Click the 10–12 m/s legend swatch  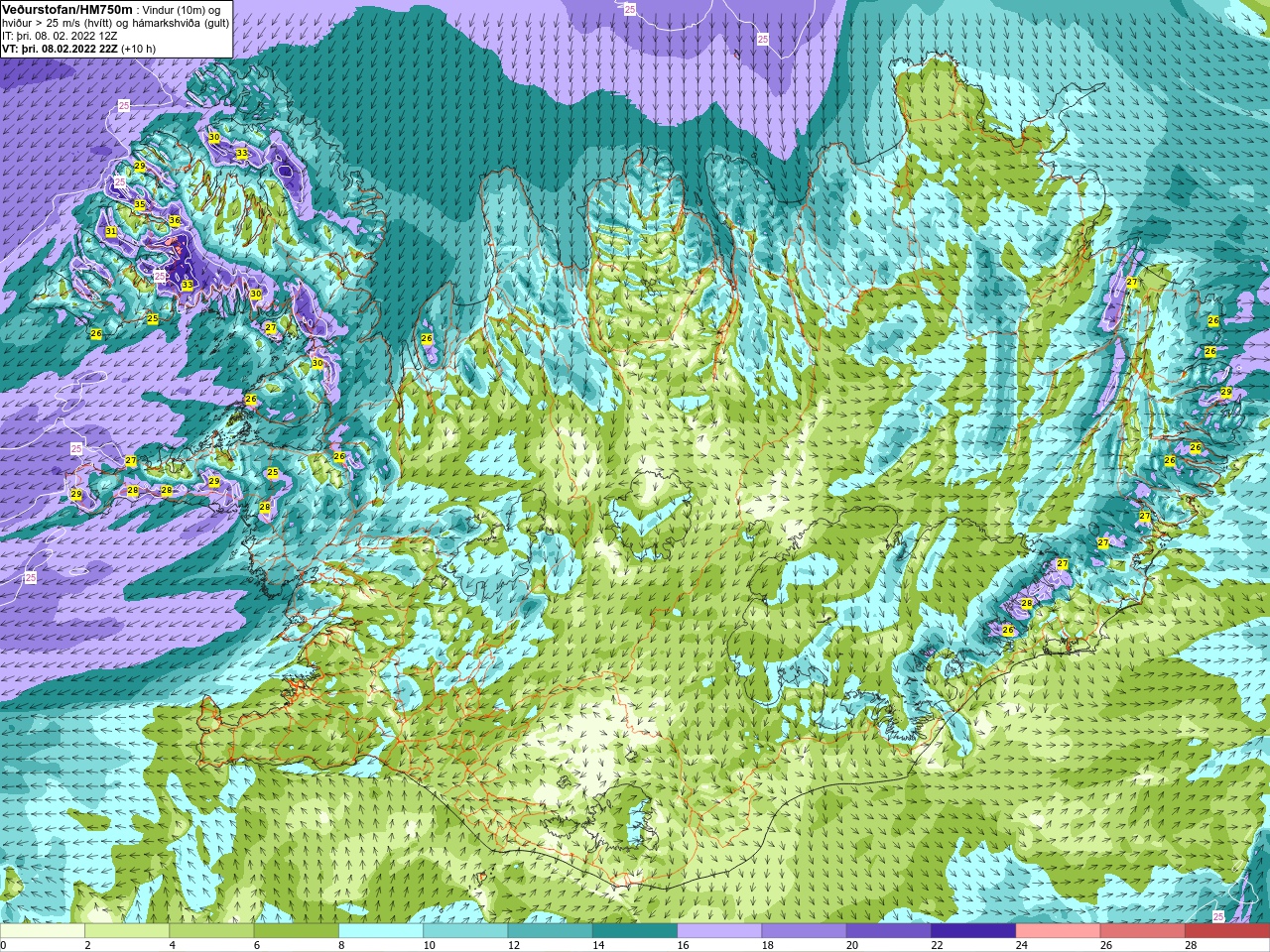pyautogui.click(x=465, y=931)
